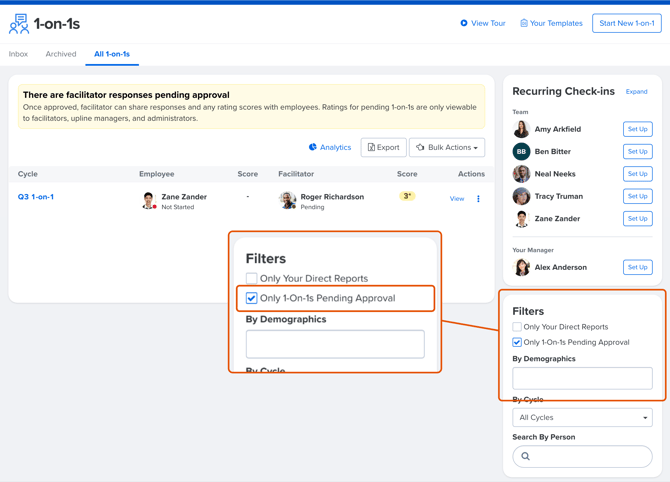Enable Only Your Direct Reports in sidebar filters
The width and height of the screenshot is (670, 482).
[517, 327]
